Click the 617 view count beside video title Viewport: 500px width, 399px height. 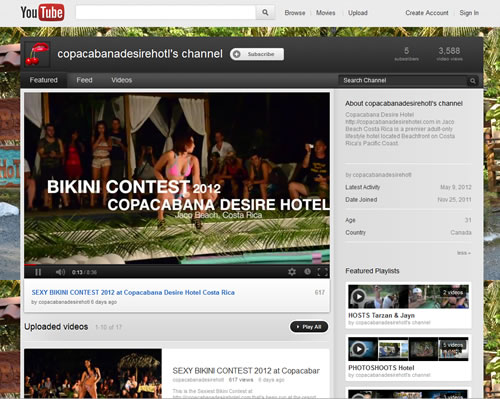pos(319,292)
